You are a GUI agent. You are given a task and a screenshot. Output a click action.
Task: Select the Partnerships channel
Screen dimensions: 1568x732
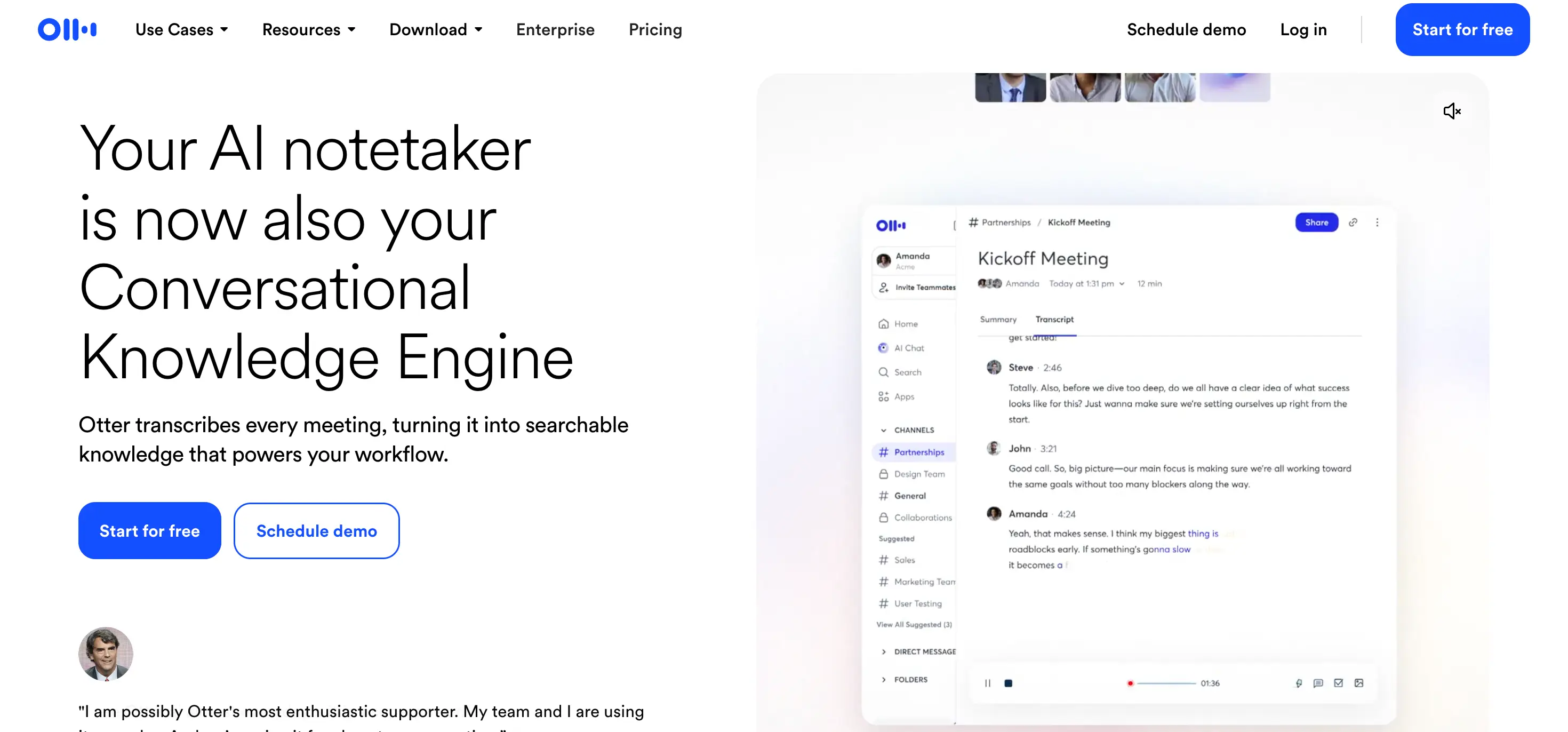click(913, 452)
